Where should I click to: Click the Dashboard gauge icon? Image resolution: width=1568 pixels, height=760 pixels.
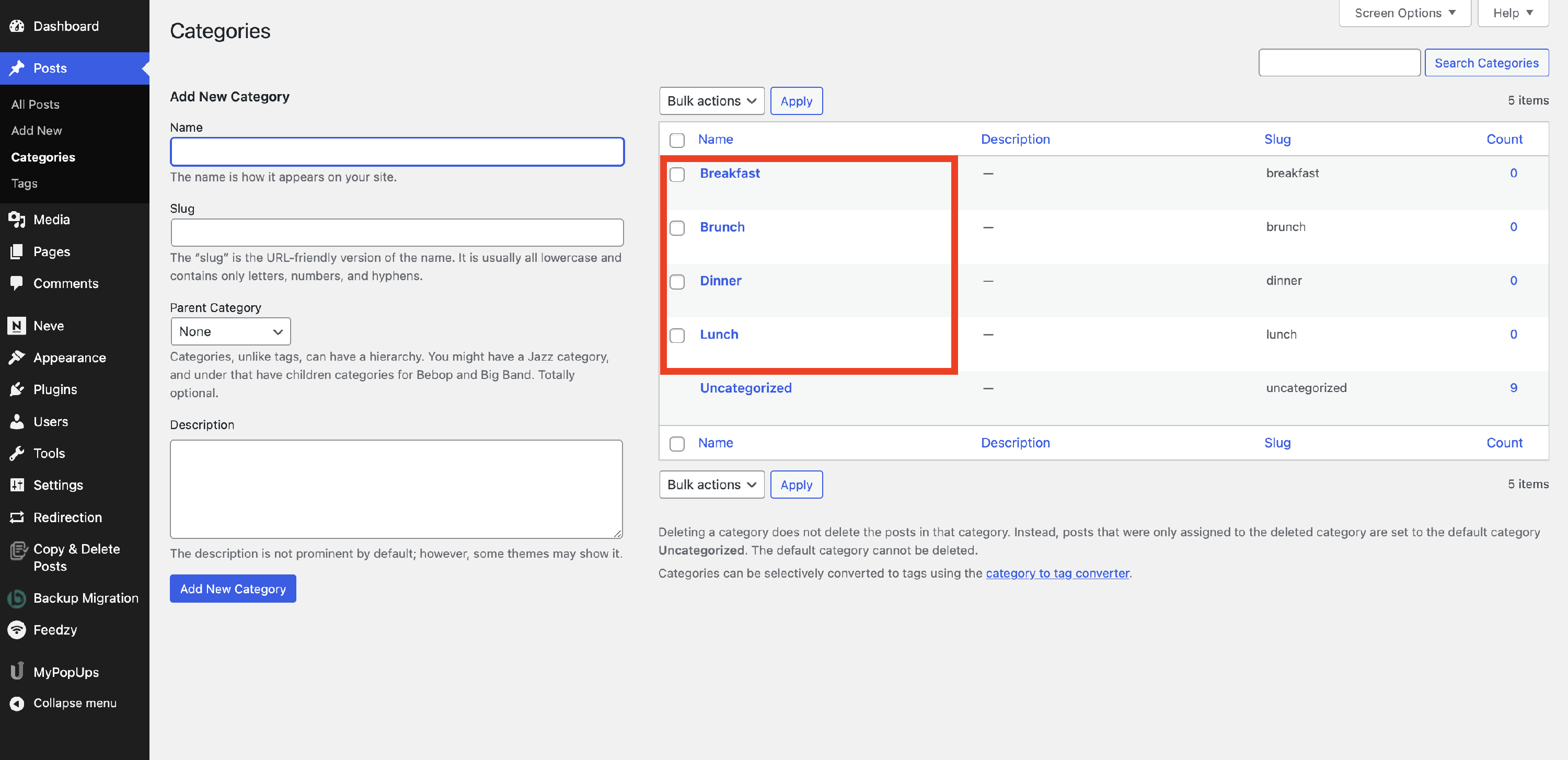pos(17,26)
